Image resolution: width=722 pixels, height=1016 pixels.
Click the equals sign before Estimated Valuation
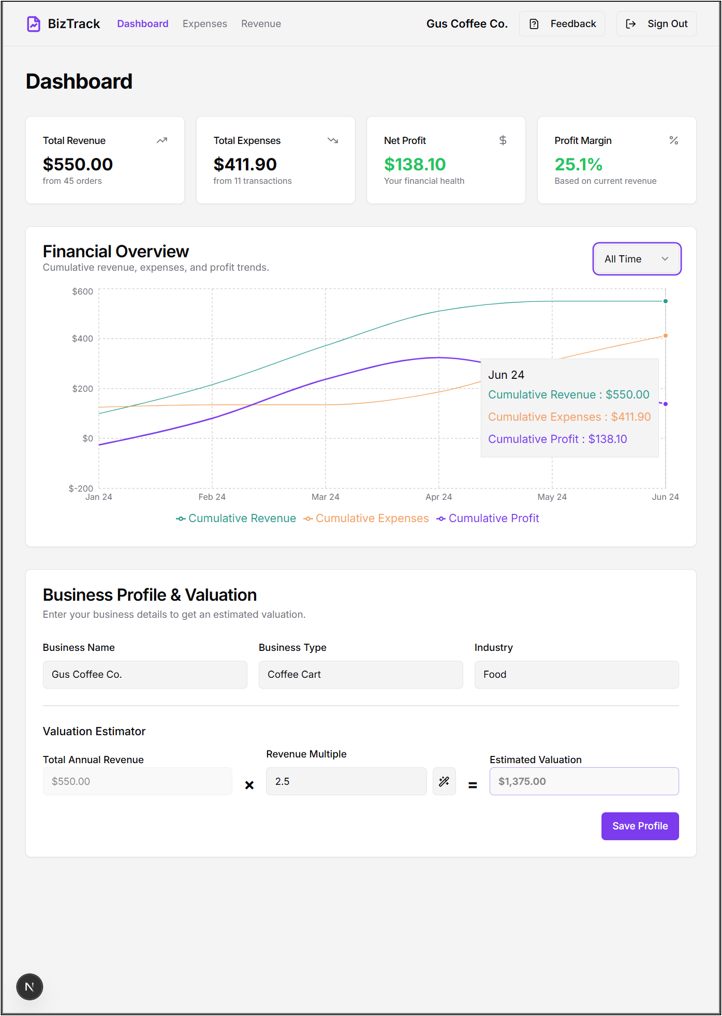472,785
